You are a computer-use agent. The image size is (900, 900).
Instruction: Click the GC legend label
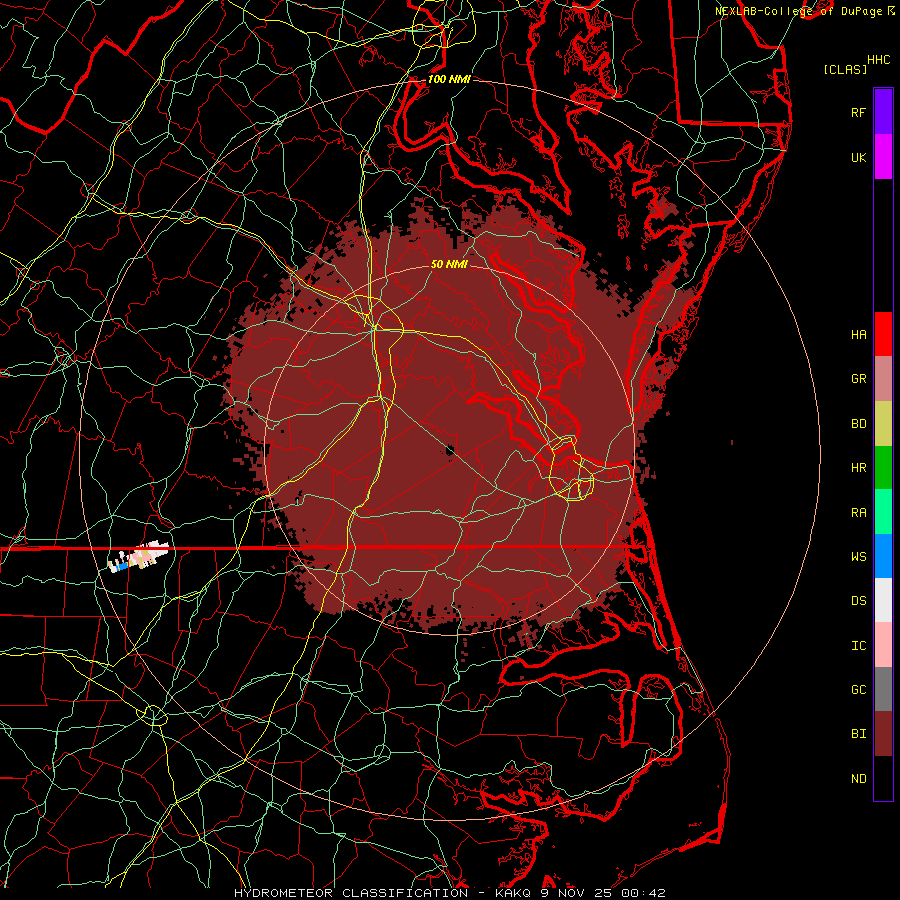coord(858,689)
